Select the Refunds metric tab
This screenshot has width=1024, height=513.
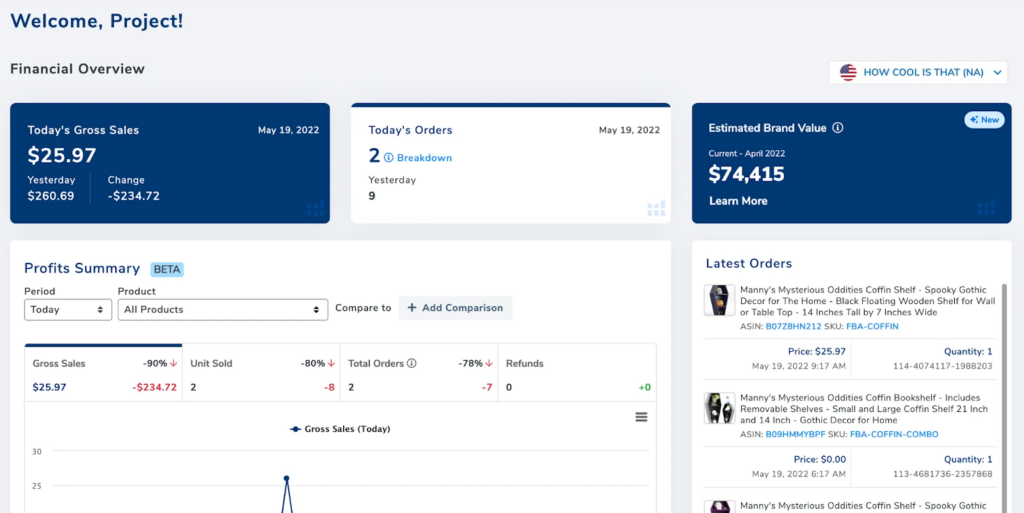tap(577, 374)
